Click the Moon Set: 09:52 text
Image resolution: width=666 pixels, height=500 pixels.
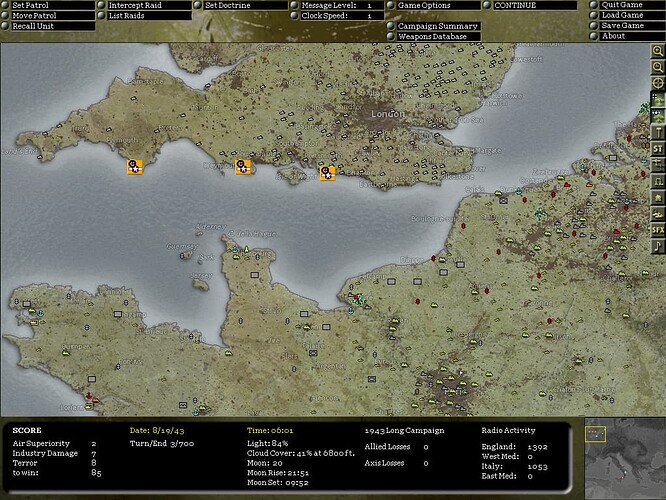(x=278, y=483)
